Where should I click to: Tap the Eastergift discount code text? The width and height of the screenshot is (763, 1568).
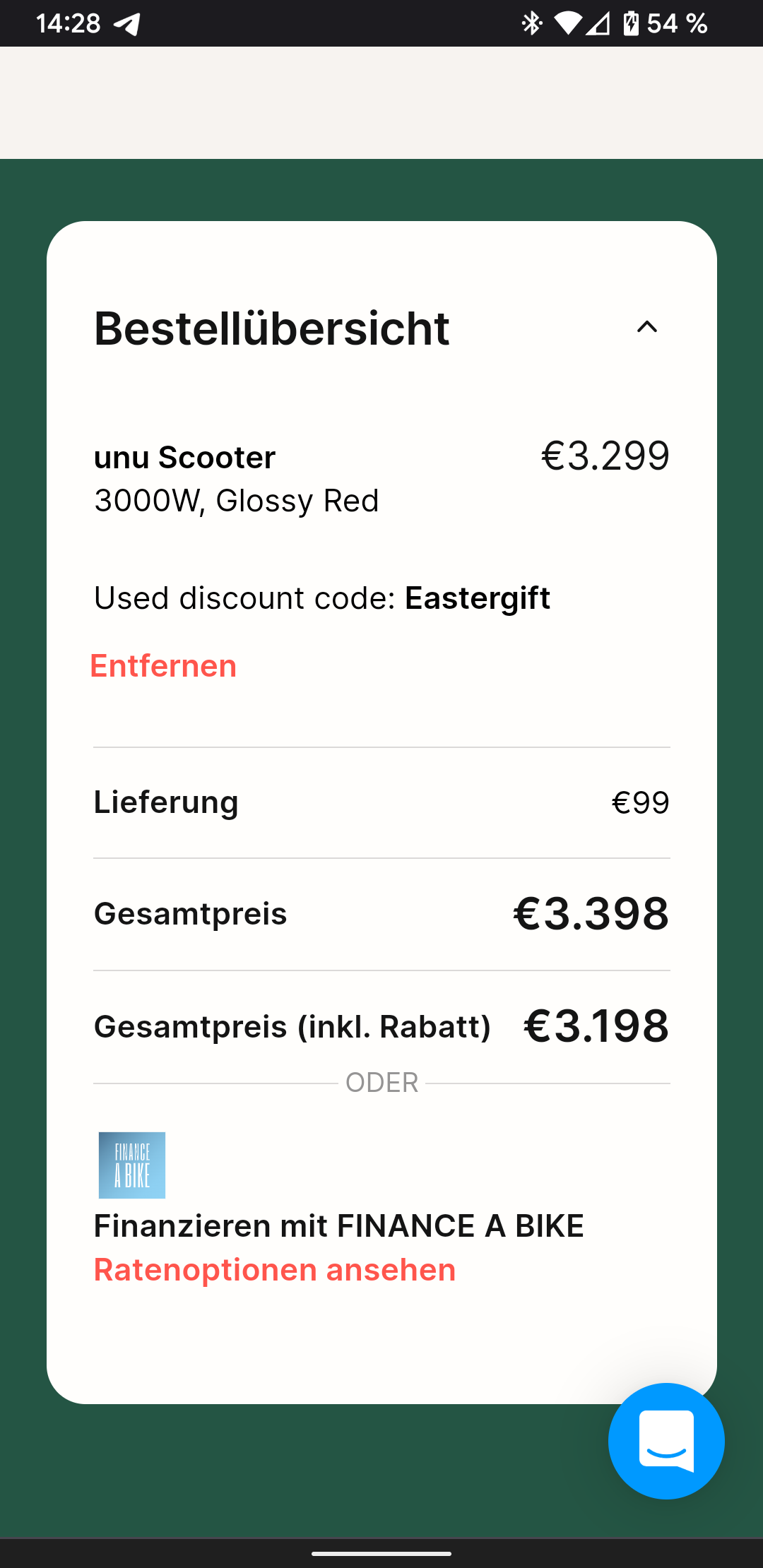(x=478, y=598)
